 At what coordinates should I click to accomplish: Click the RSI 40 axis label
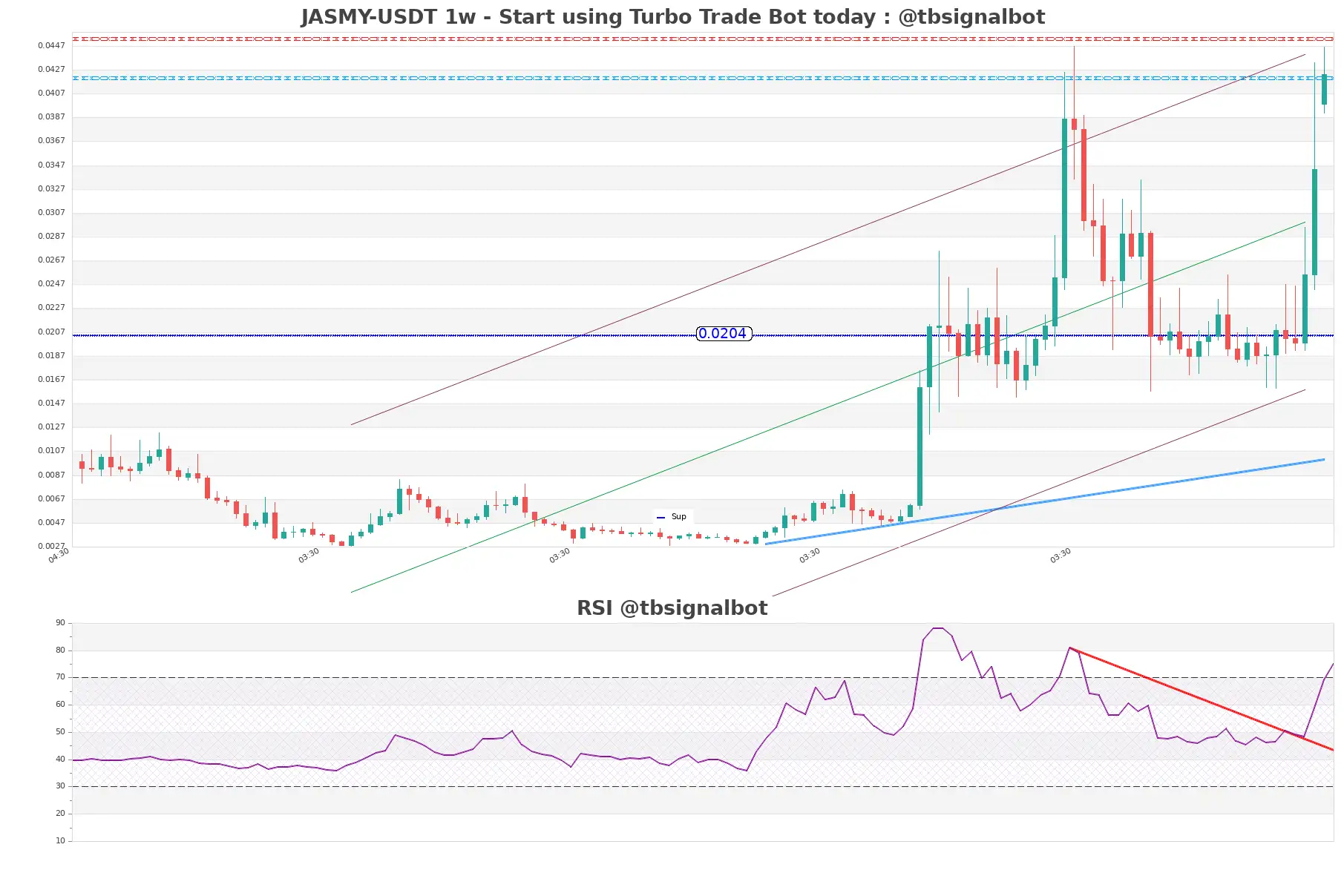tap(60, 760)
